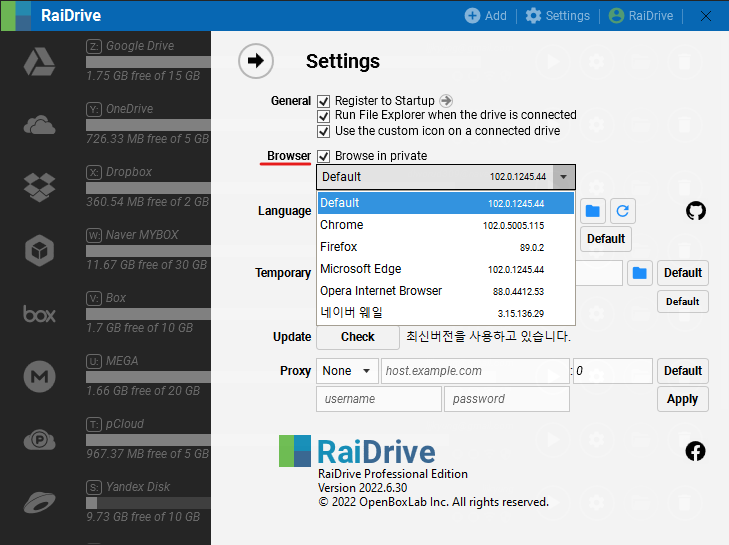Viewport: 729px width, 545px height.
Task: Open Settings from the gear icon
Action: pos(533,16)
